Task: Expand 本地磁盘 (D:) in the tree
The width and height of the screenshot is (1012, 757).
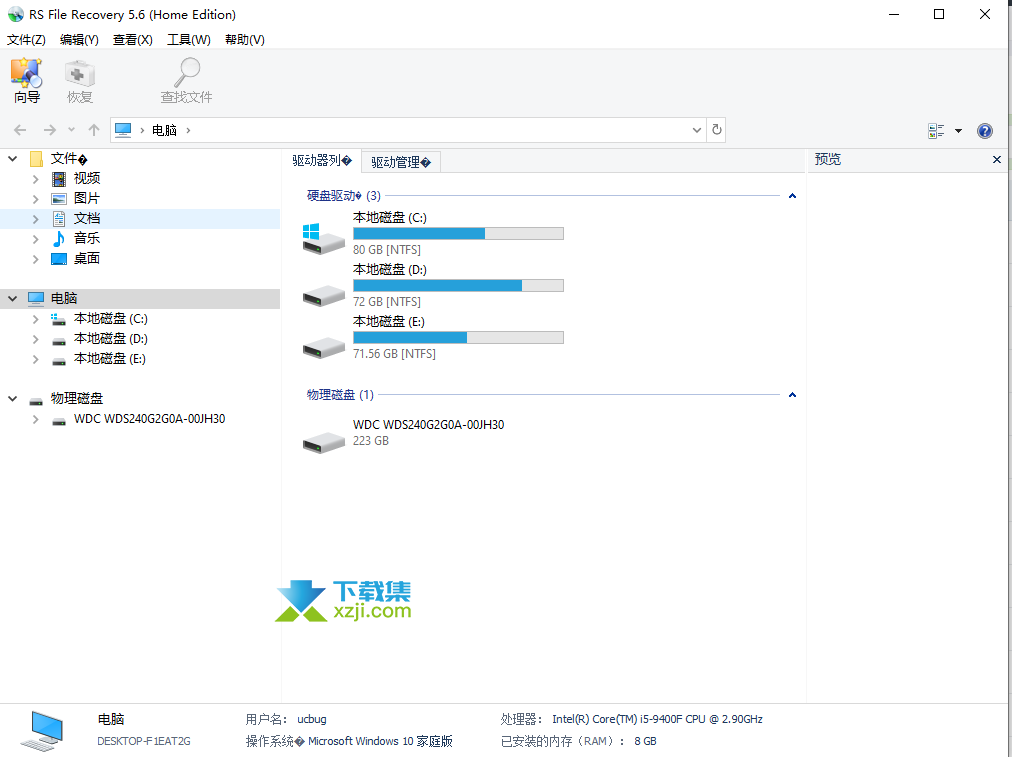Action: point(35,339)
